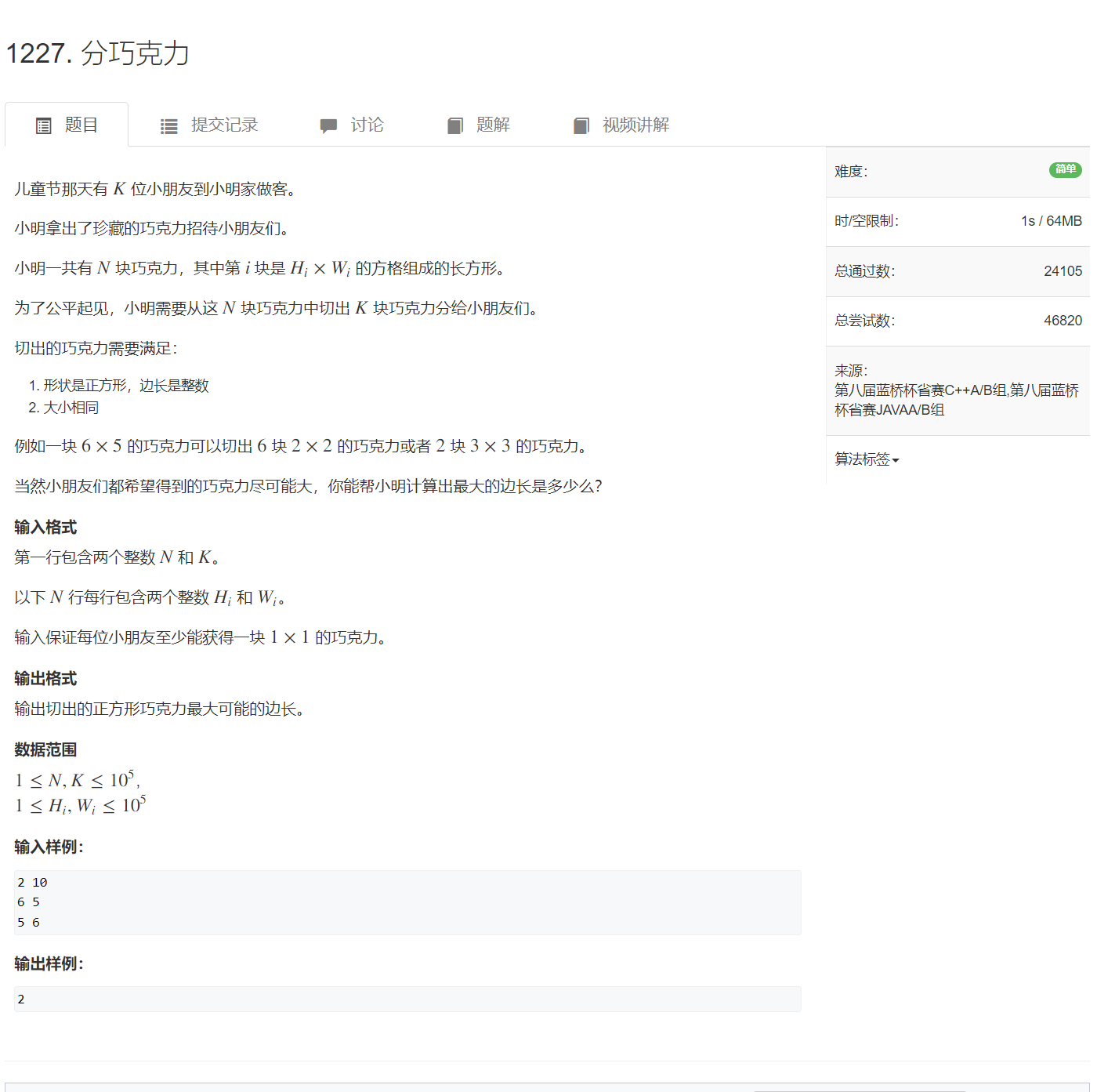Image resolution: width=1097 pixels, height=1092 pixels.
Task: Click the source text 第八届蓝桥杯省赛C++A/B组
Action: pyautogui.click(x=920, y=390)
